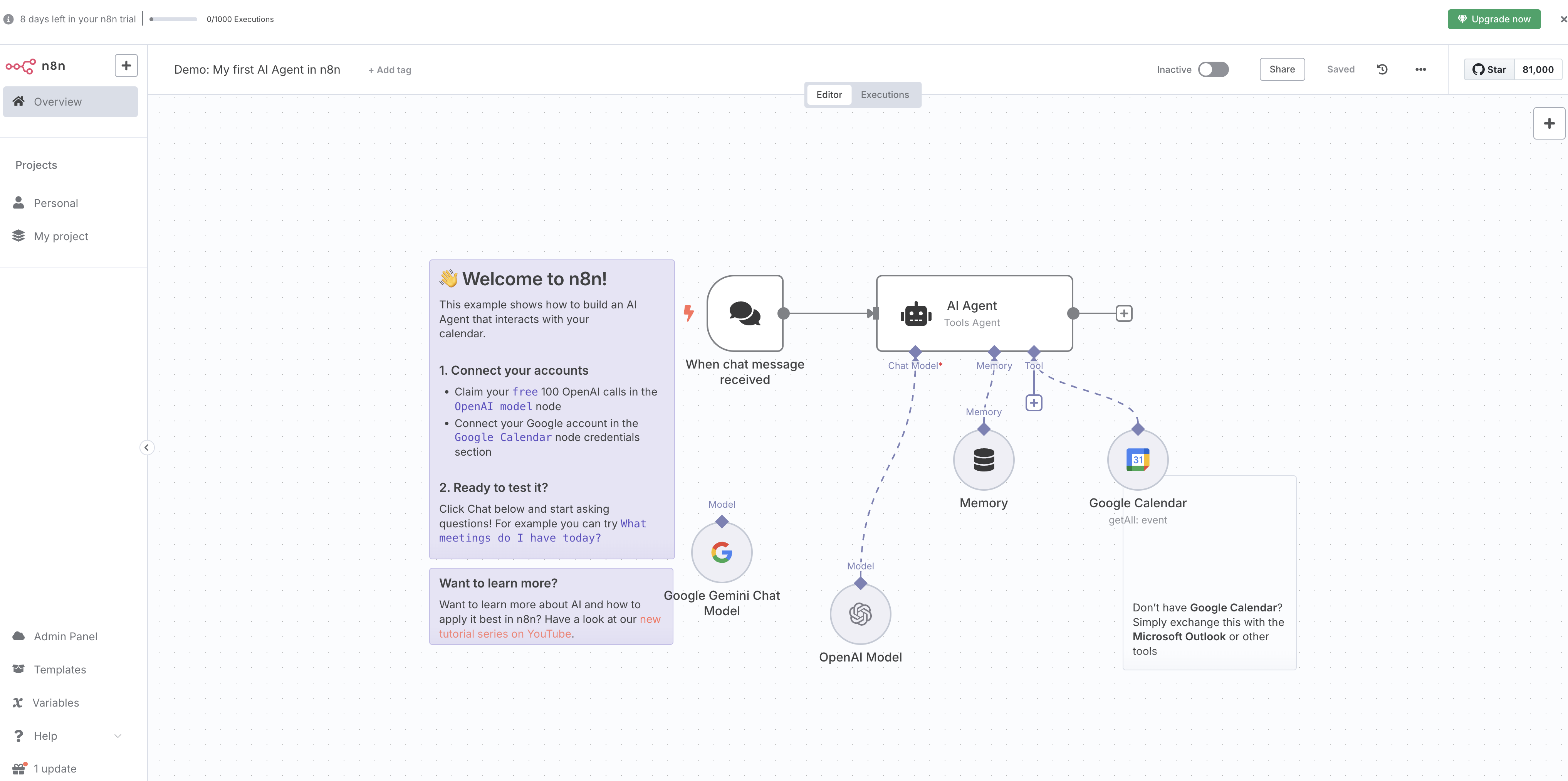Collapse the left sidebar with arrow
This screenshot has width=1568, height=781.
pos(147,448)
